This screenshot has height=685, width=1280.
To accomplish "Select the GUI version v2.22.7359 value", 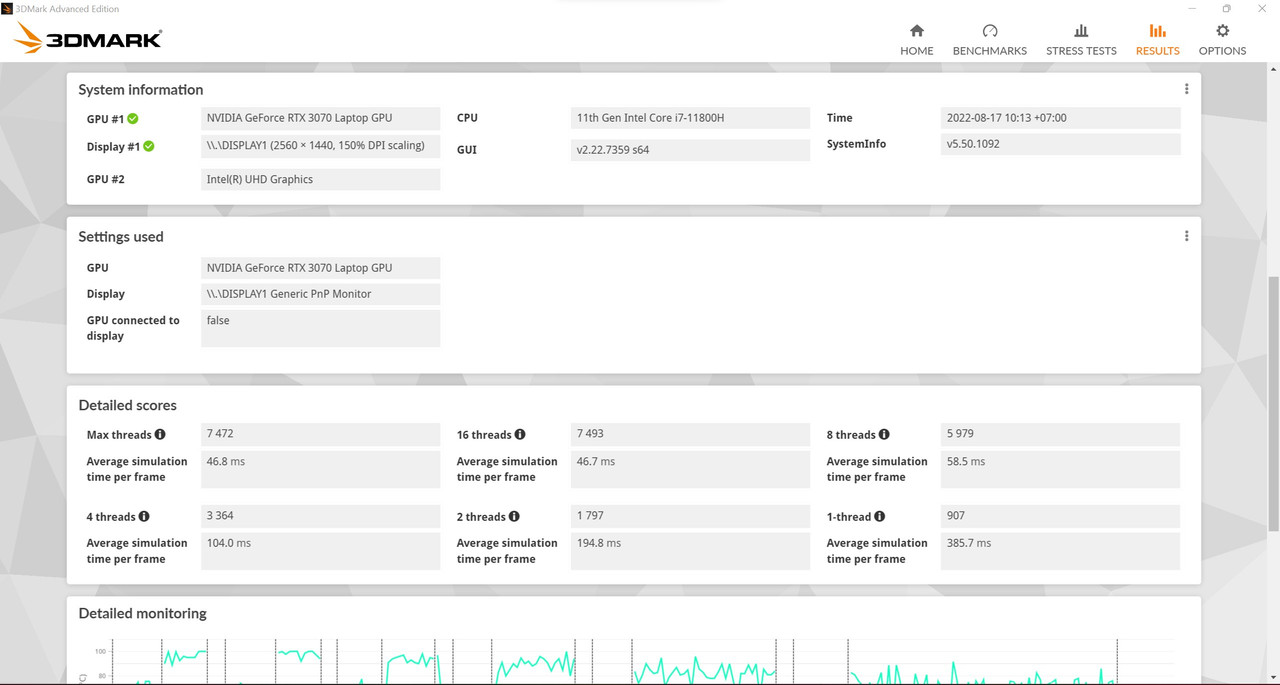I will (690, 150).
